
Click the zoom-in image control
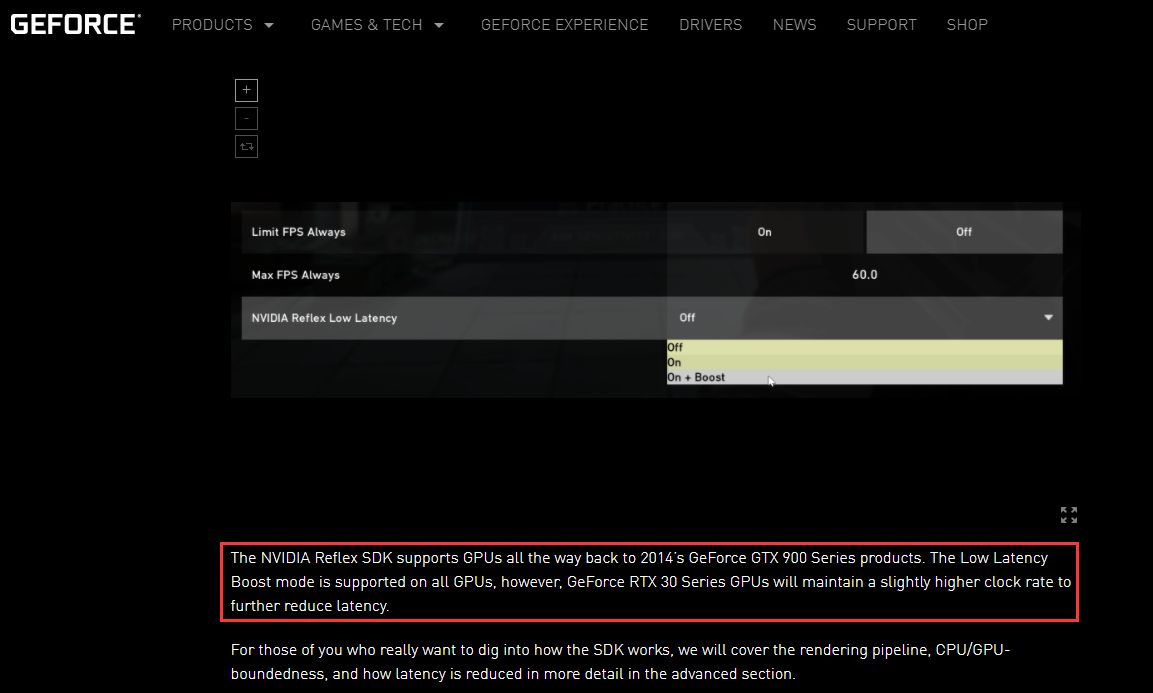tap(246, 90)
